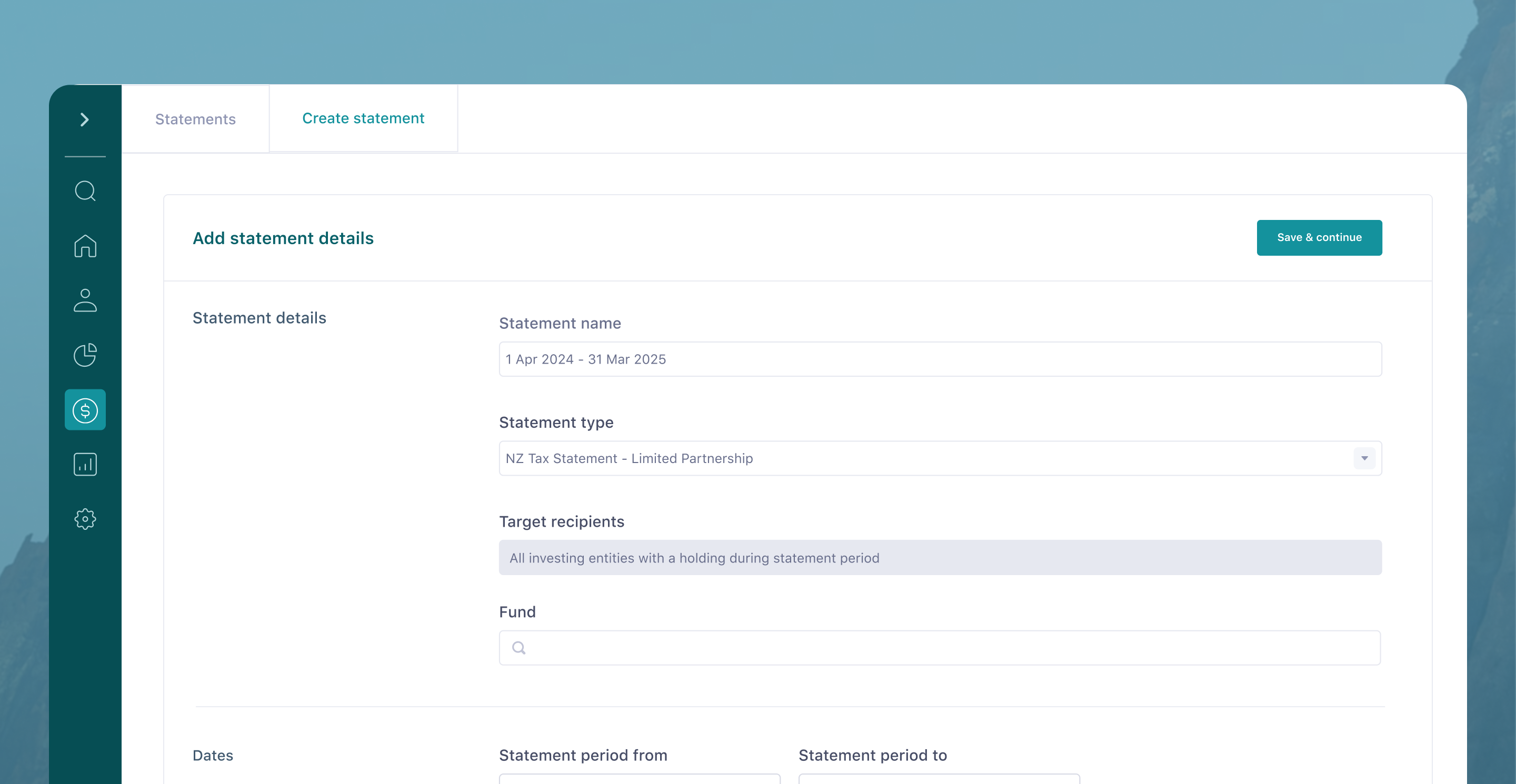Open the Statement type dropdown arrow
1516x784 pixels.
click(x=1364, y=458)
